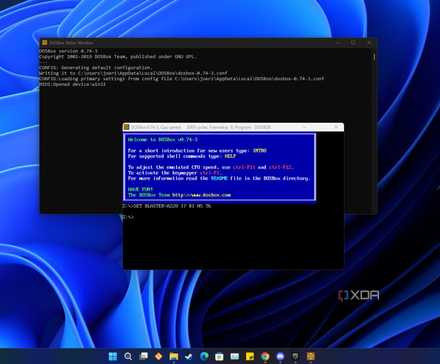Switch to DOSBox Status Window taskbar icon

click(x=295, y=356)
